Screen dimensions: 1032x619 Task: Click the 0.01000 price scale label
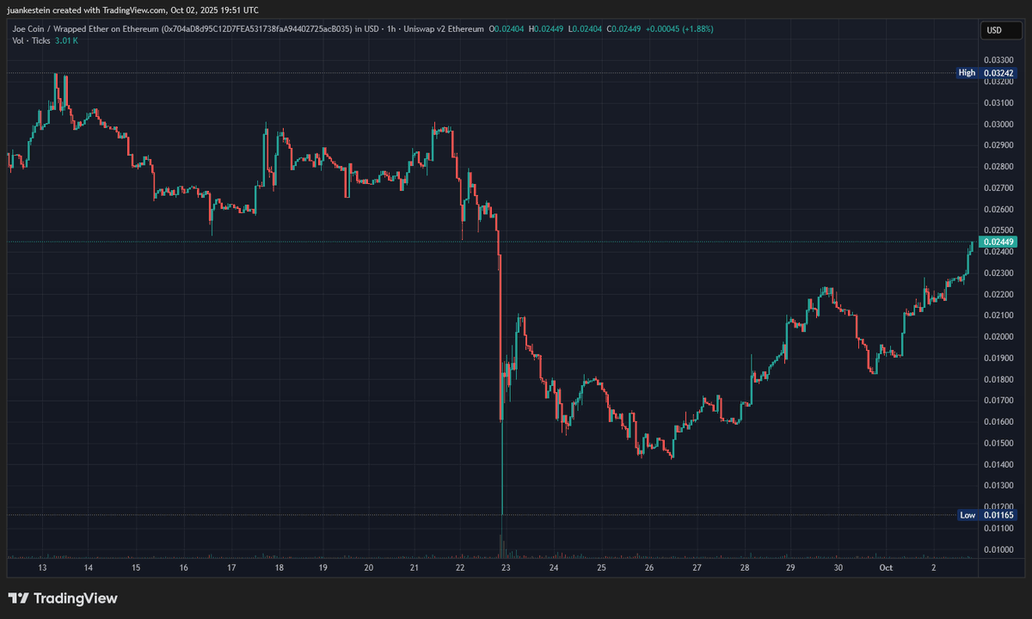pos(998,549)
